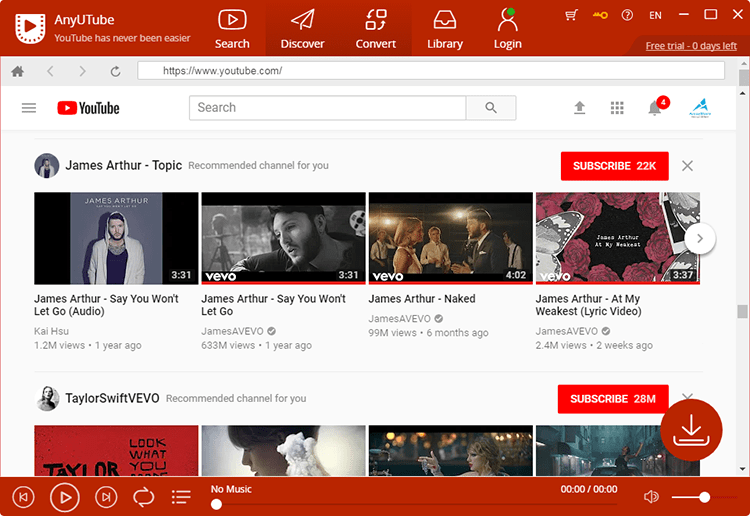Click the shopping cart icon
Viewport: 750px width, 516px height.
[571, 15]
